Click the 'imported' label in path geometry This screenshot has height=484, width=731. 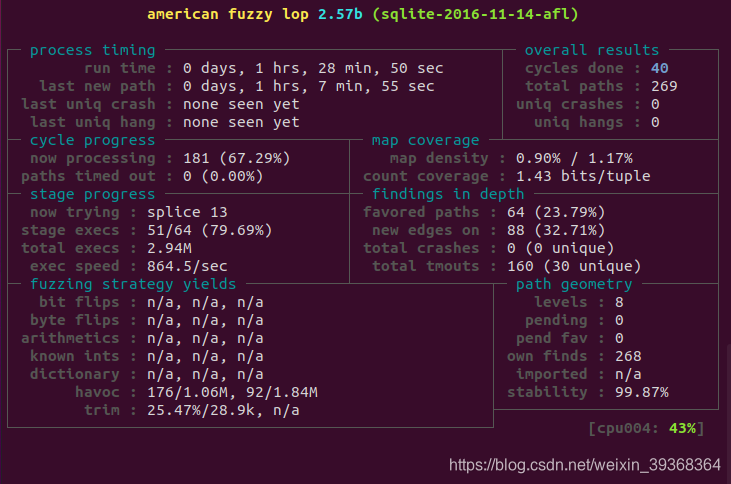pyautogui.click(x=552, y=374)
